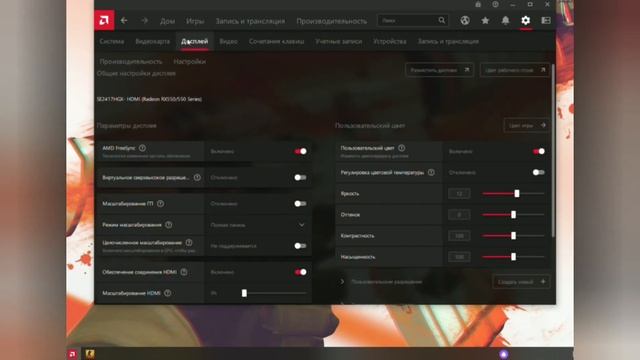
Task: Show help for Целочисленное масштабирование
Action: pyautogui.click(x=189, y=242)
